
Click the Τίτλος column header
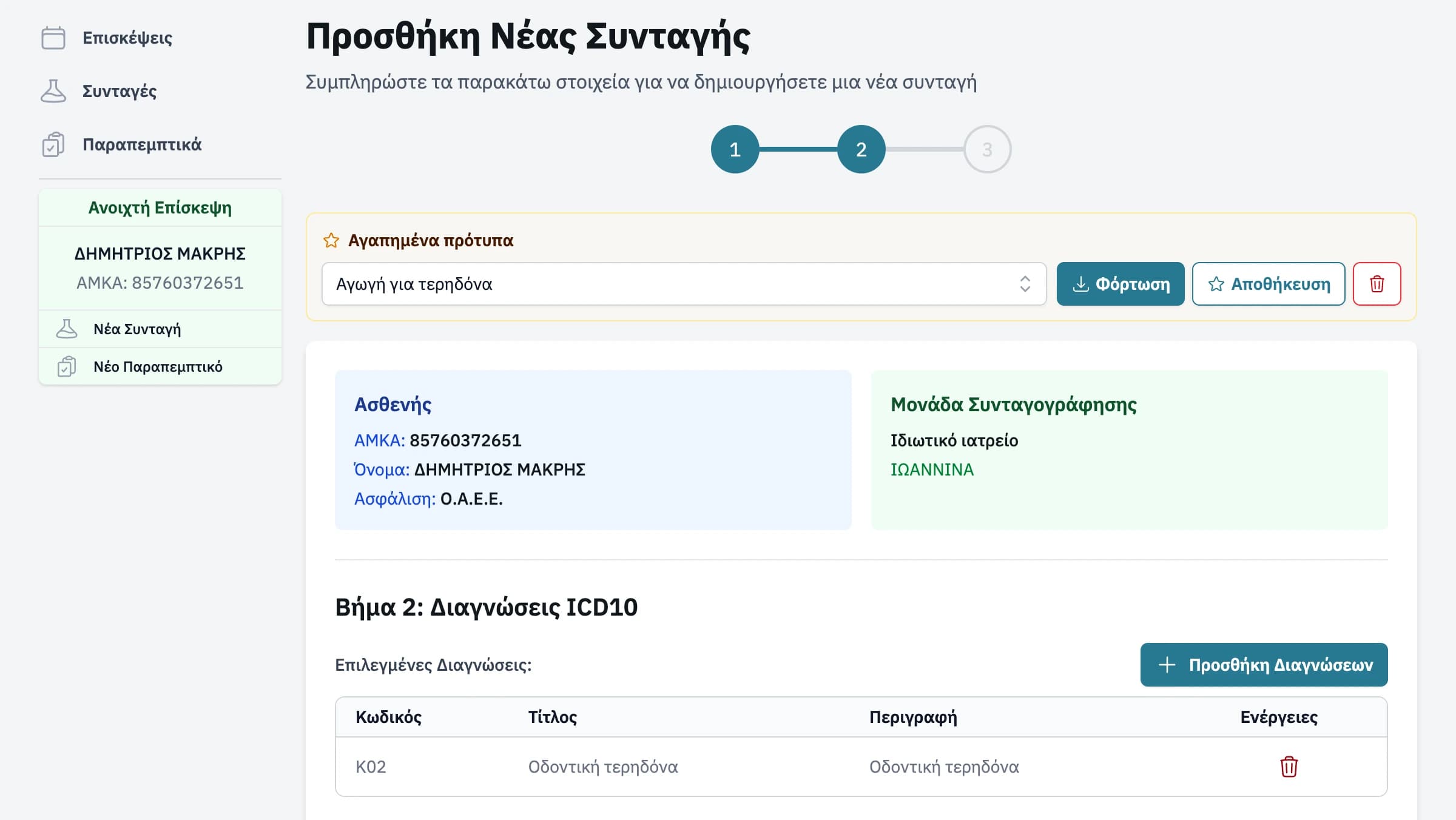pyautogui.click(x=552, y=717)
